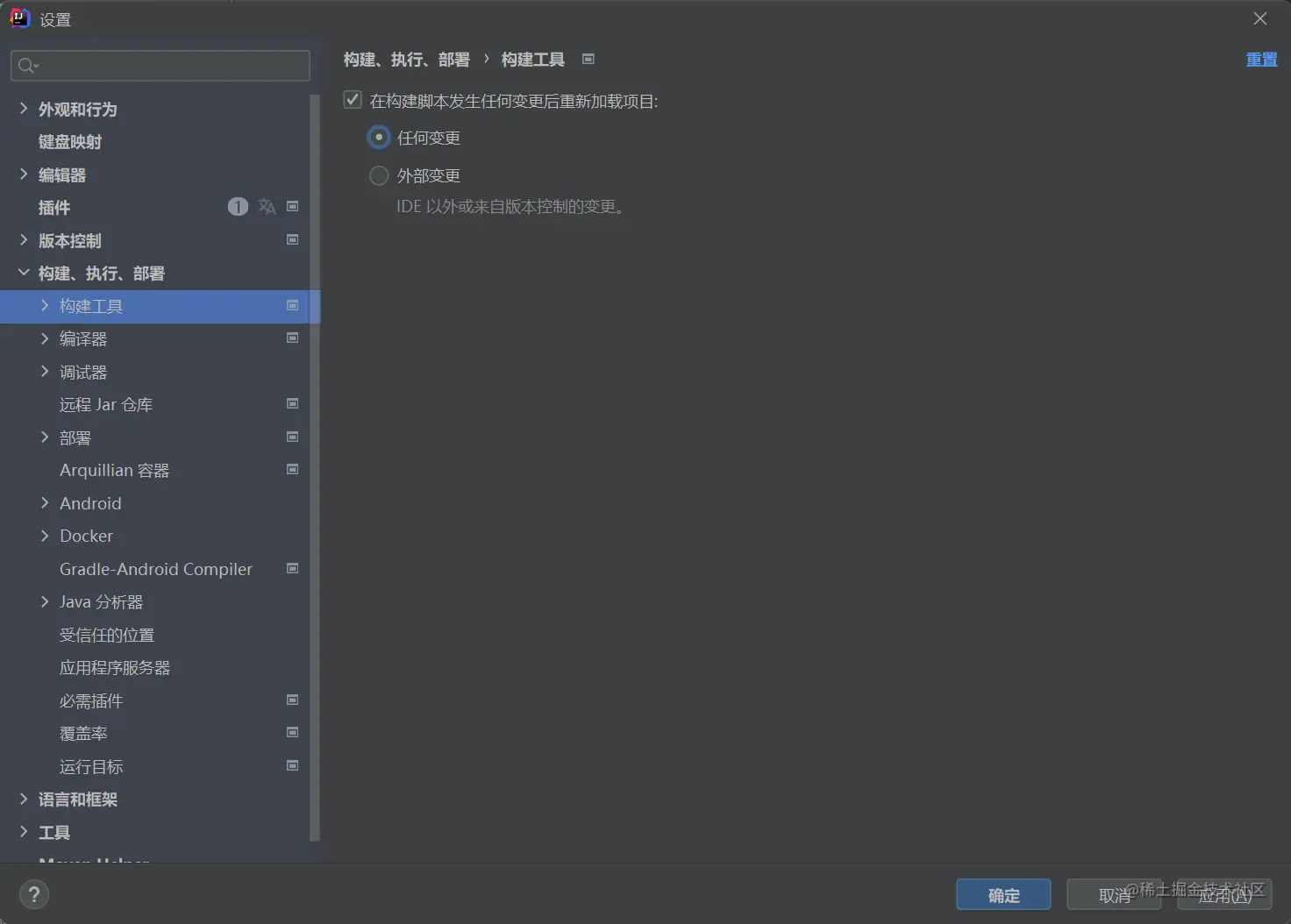Click the in-IDE navigation icon beside 构建工具 breadcrumb
Image resolution: width=1291 pixels, height=924 pixels.
tap(588, 59)
